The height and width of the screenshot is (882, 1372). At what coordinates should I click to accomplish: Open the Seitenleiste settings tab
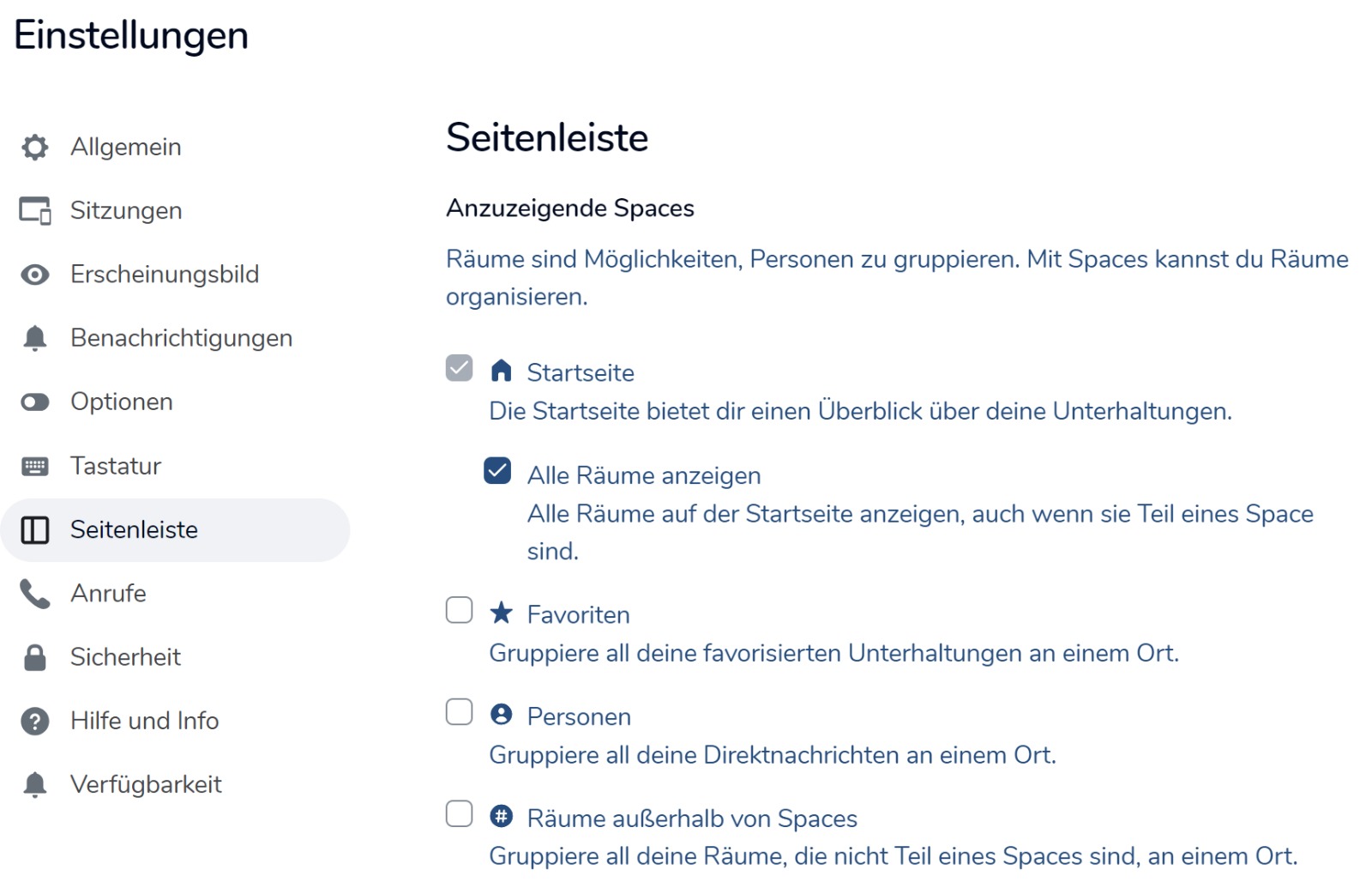click(x=134, y=530)
